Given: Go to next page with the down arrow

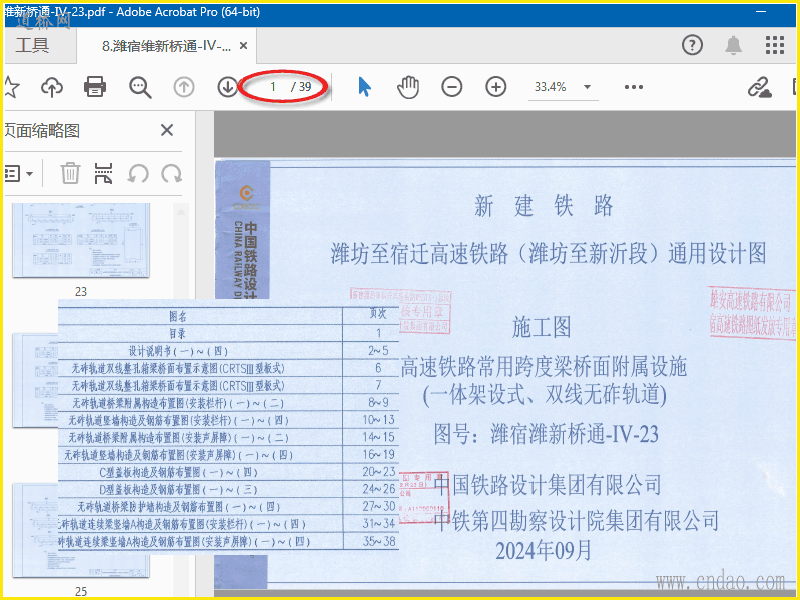Looking at the screenshot, I should (228, 87).
